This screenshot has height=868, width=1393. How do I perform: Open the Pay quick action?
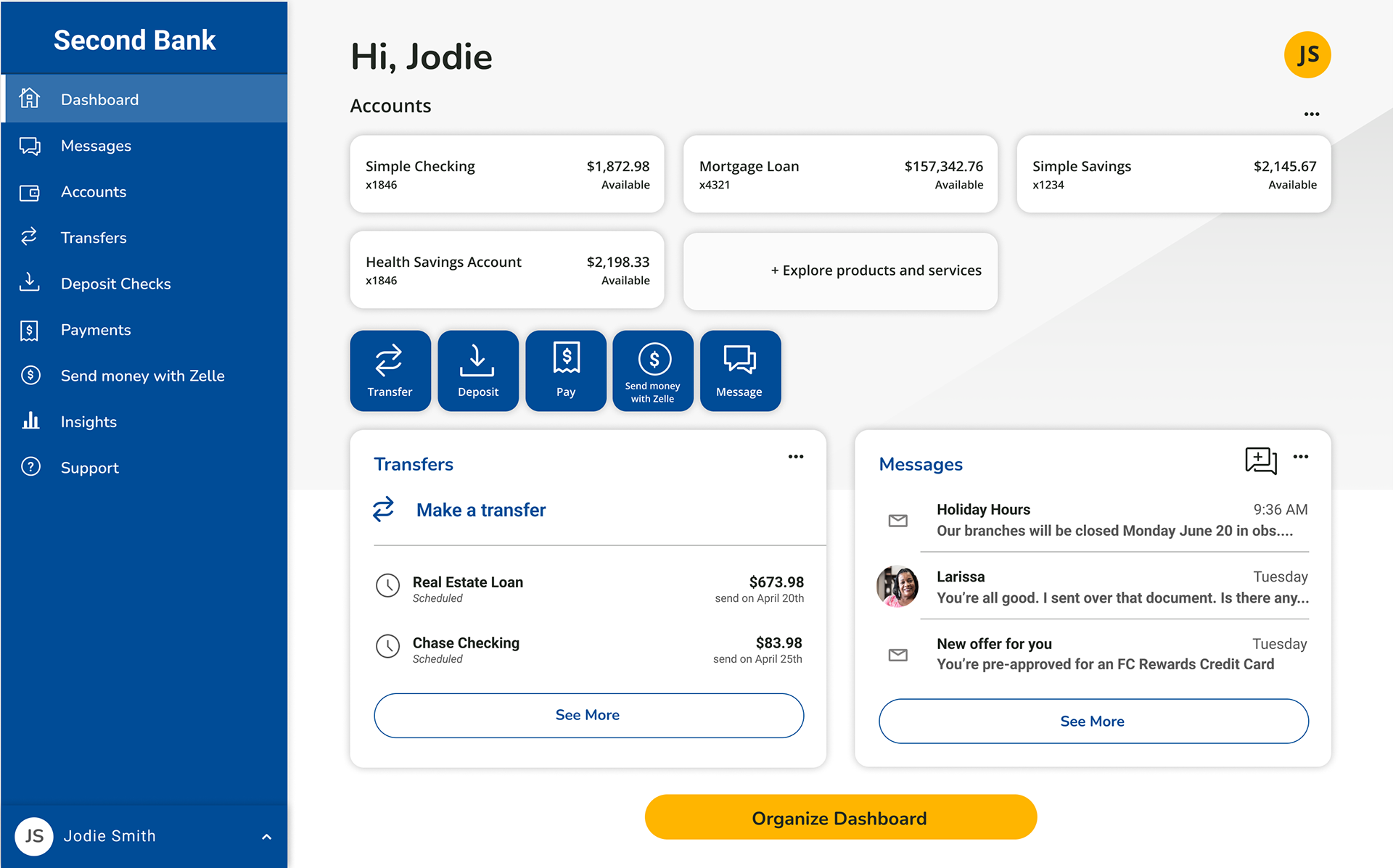click(565, 371)
